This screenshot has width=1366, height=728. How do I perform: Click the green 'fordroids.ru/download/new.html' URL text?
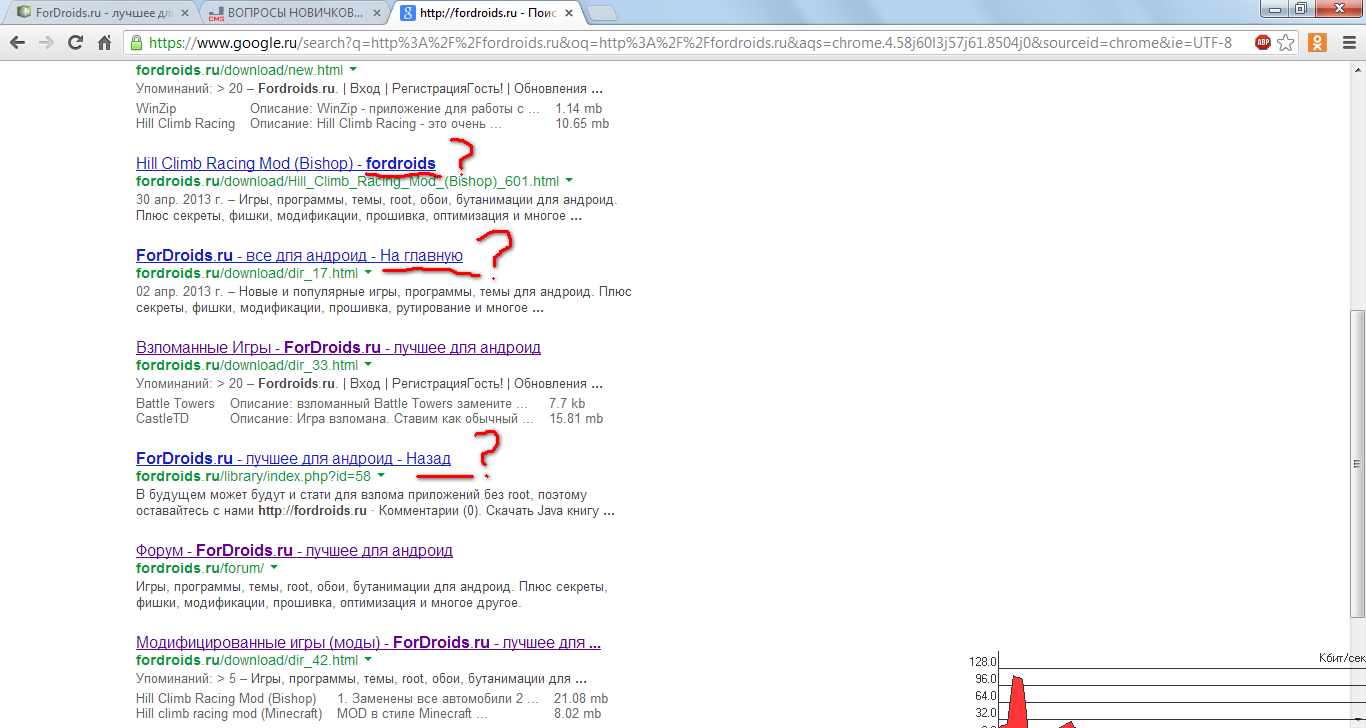click(239, 70)
